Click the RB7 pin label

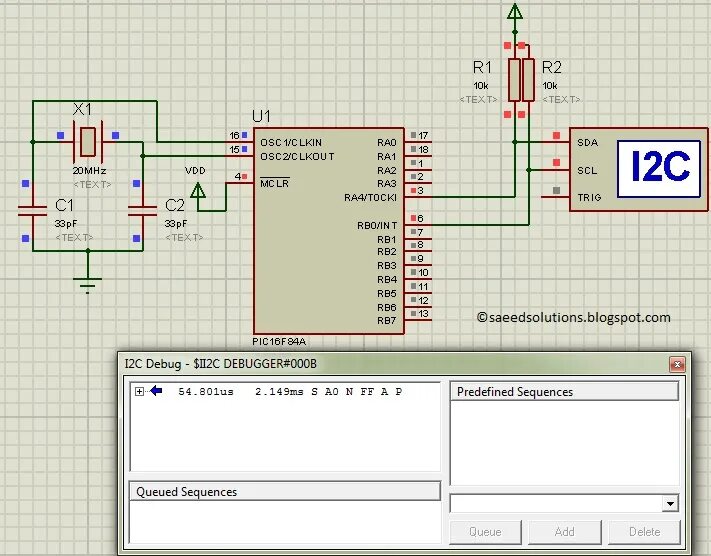point(387,321)
